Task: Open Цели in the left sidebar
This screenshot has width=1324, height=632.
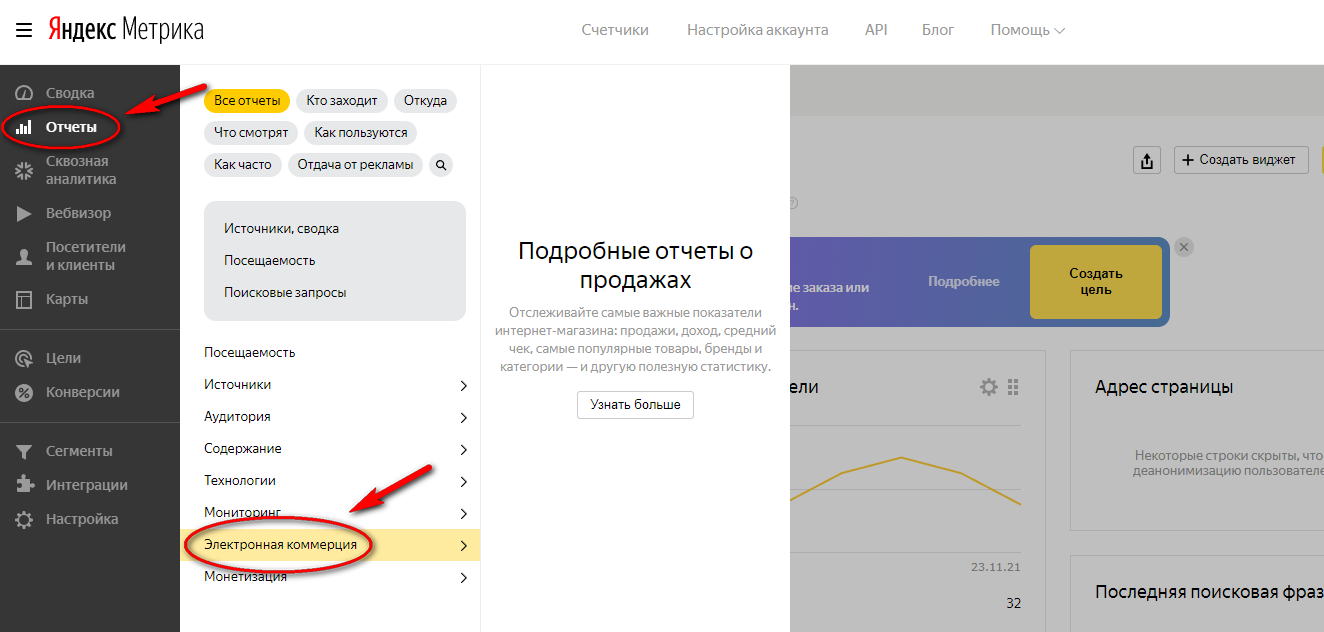Action: [x=64, y=358]
